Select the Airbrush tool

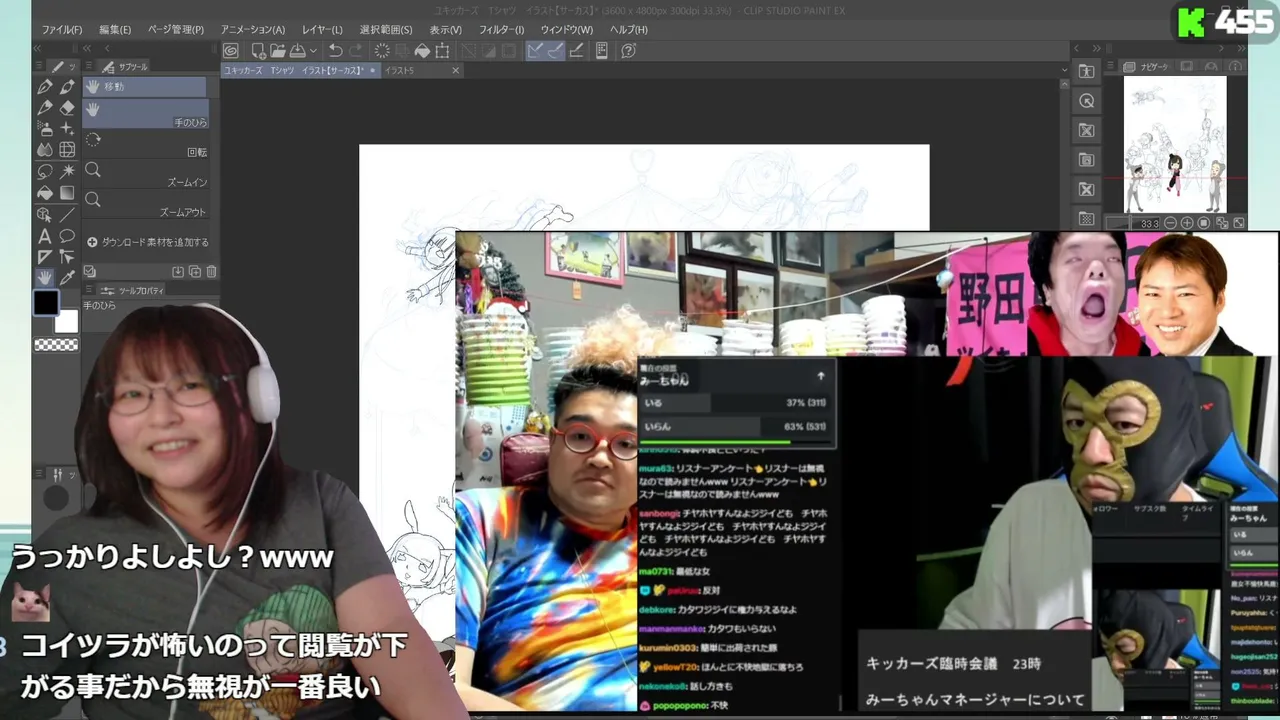point(45,129)
